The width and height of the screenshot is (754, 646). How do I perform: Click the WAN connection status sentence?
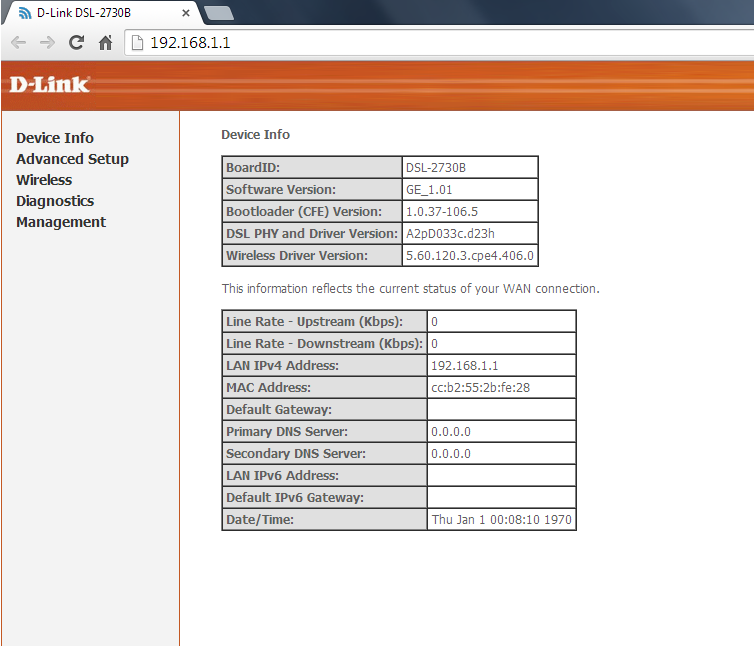click(x=411, y=289)
